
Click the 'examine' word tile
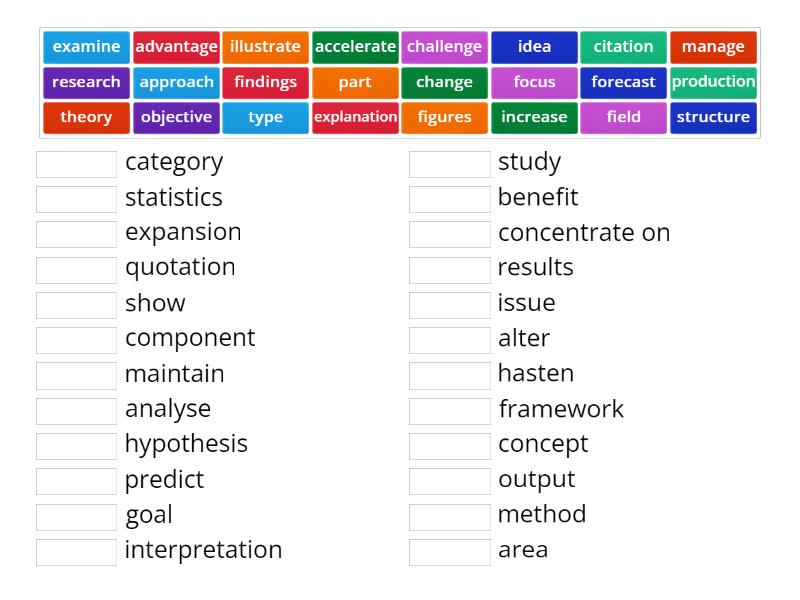pos(86,47)
